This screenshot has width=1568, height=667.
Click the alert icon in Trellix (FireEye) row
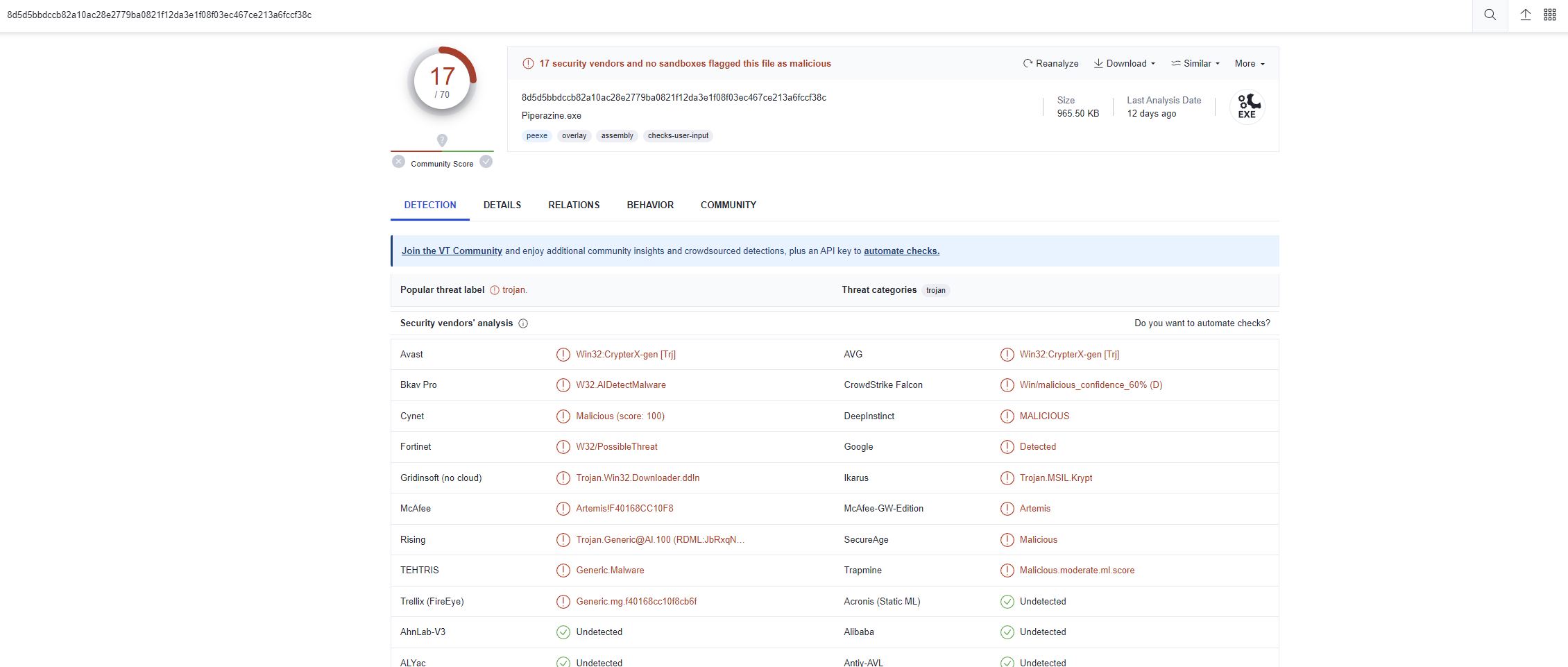coord(563,602)
